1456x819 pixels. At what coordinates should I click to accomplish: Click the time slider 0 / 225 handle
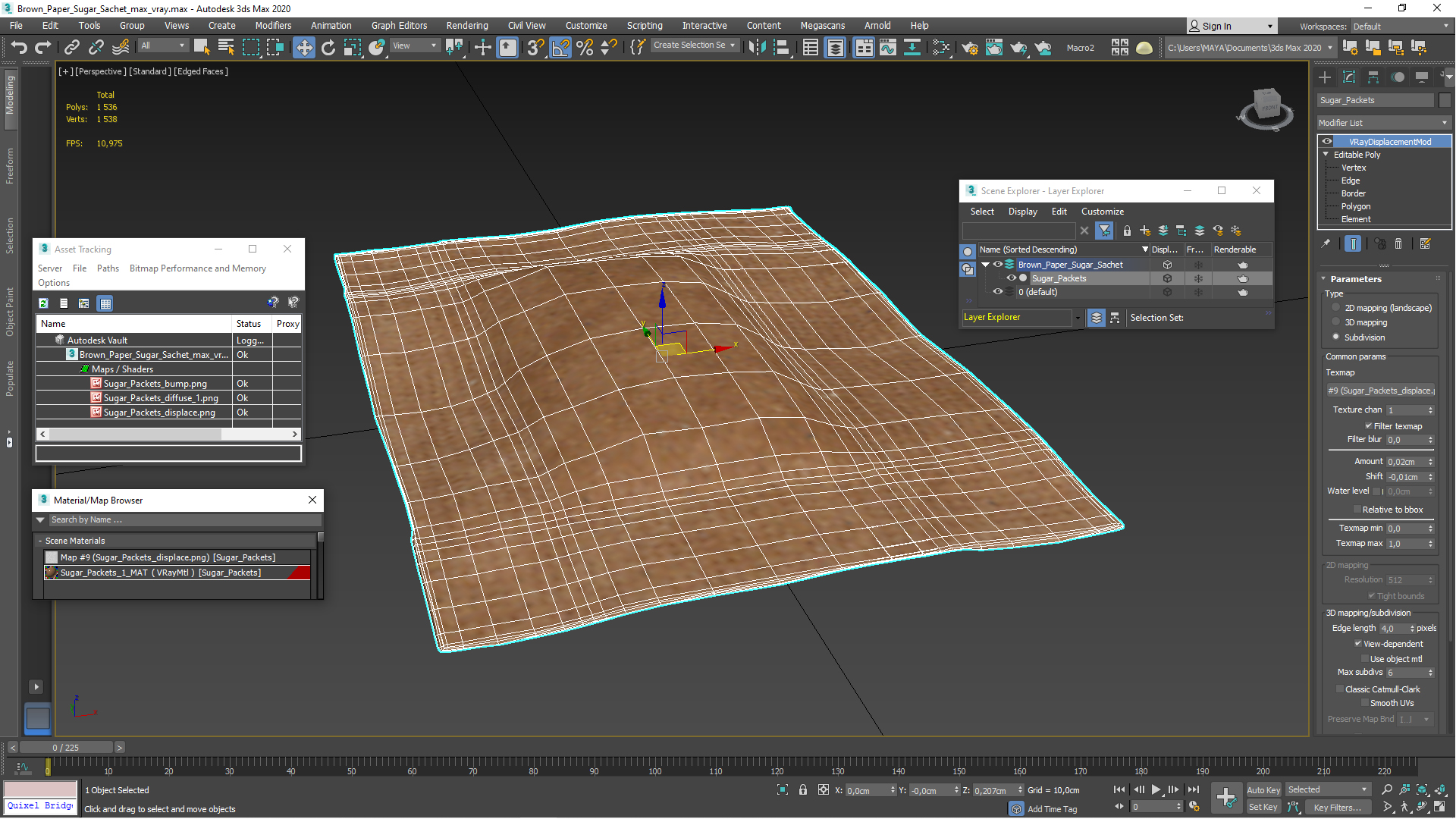click(x=66, y=748)
